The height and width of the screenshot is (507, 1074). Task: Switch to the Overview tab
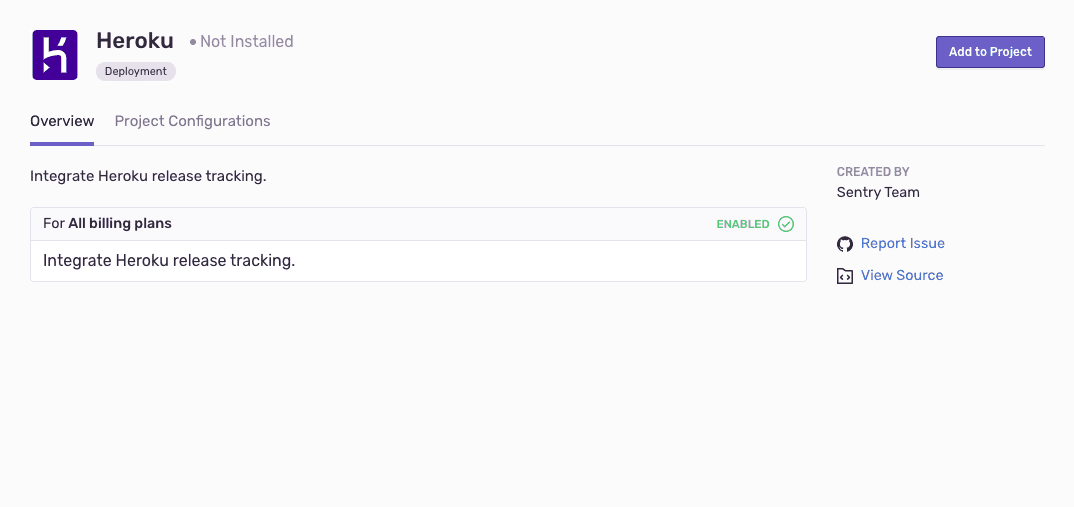tap(62, 121)
